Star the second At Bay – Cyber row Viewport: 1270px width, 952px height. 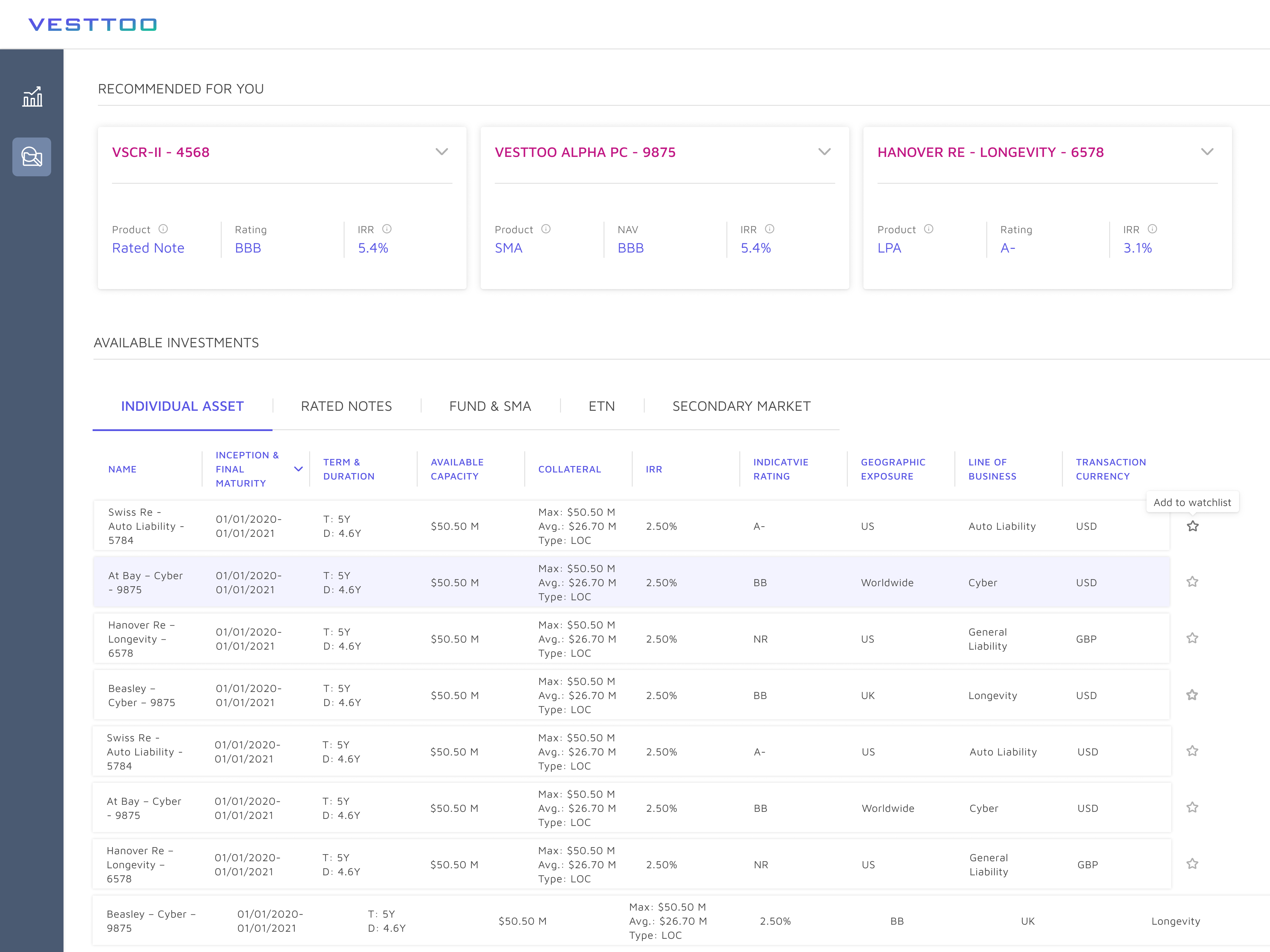[1192, 807]
